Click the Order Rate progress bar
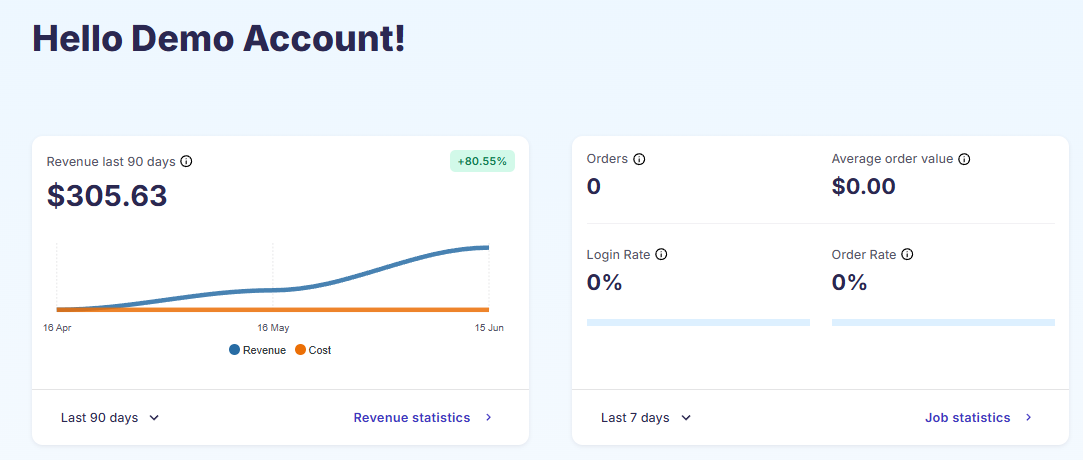Viewport: 1083px width, 460px height. (943, 323)
